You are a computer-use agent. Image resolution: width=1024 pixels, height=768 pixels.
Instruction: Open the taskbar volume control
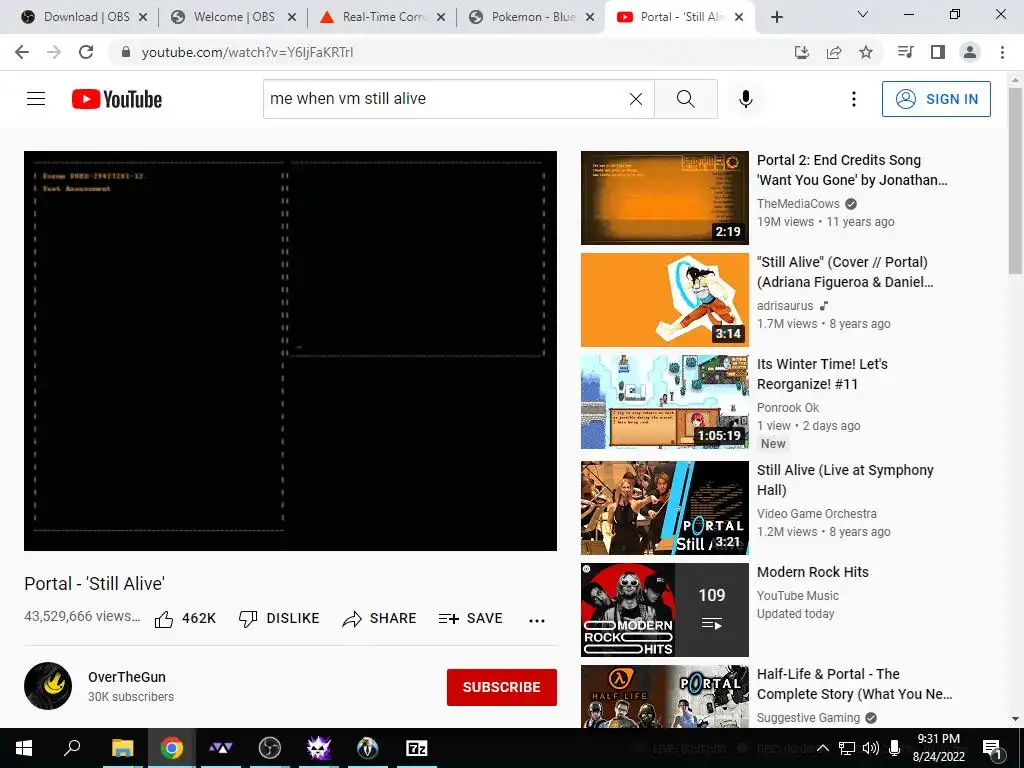click(x=870, y=748)
